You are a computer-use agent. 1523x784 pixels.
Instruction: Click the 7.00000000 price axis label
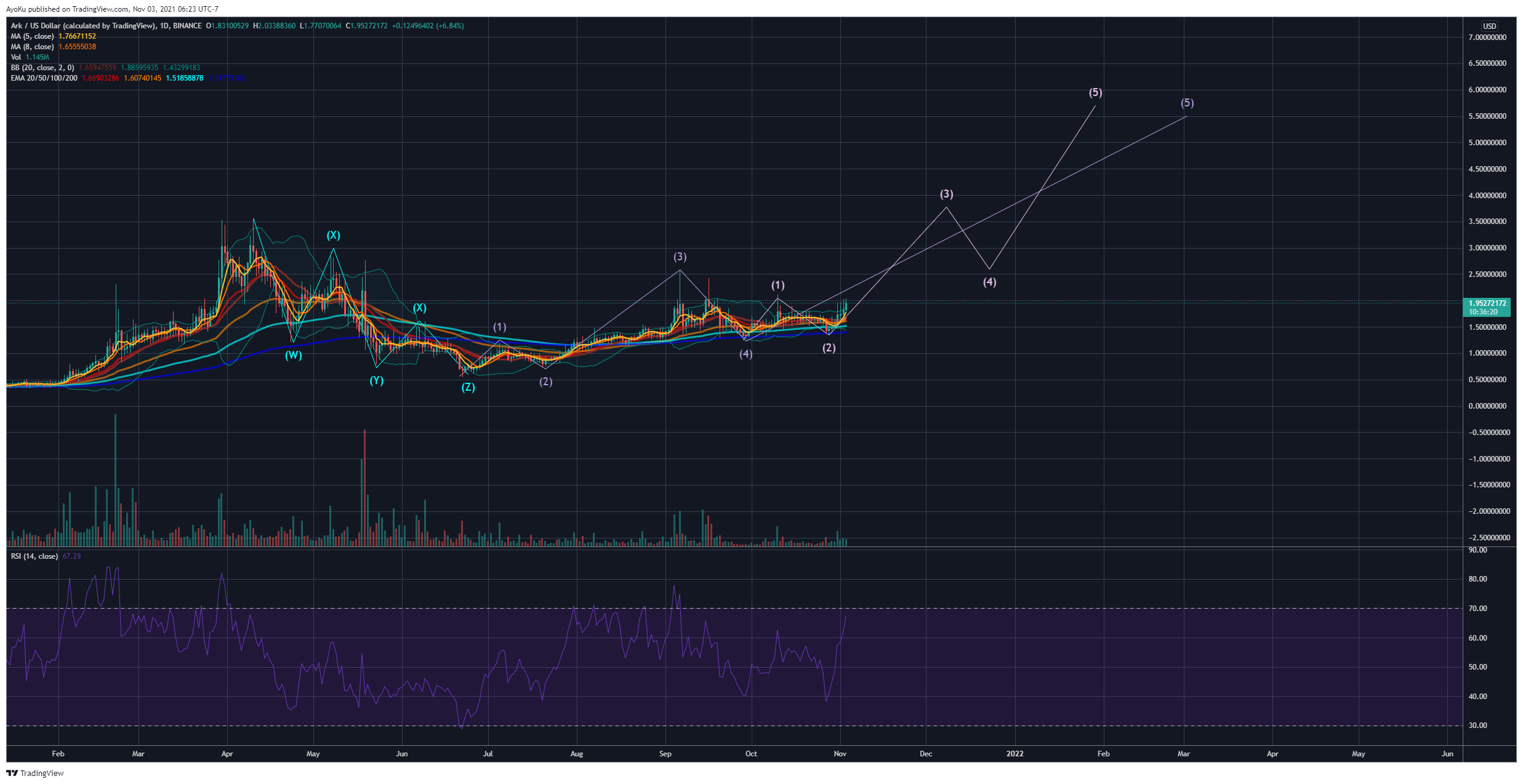tap(1487, 38)
